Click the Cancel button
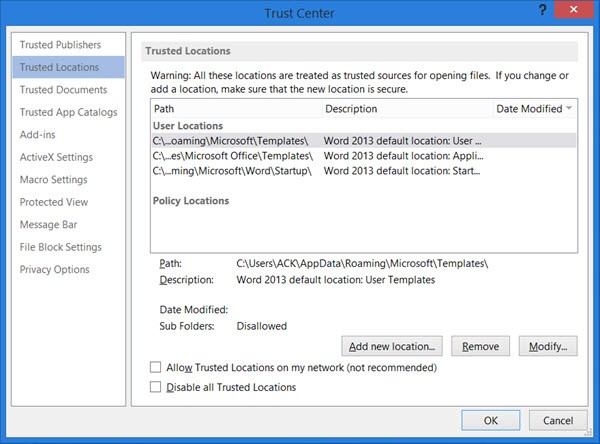This screenshot has height=444, width=600. click(x=558, y=421)
